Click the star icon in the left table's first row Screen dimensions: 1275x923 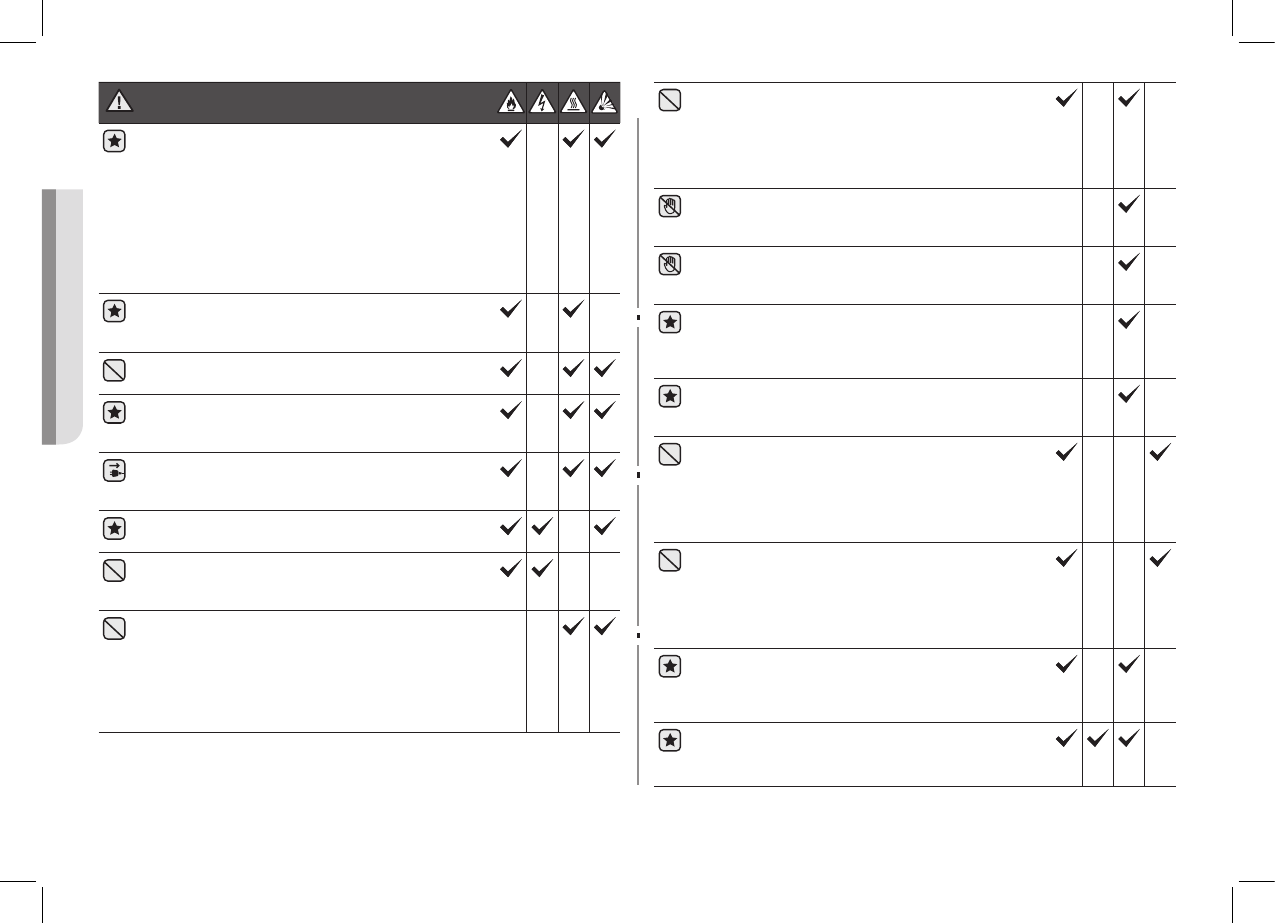[x=115, y=141]
